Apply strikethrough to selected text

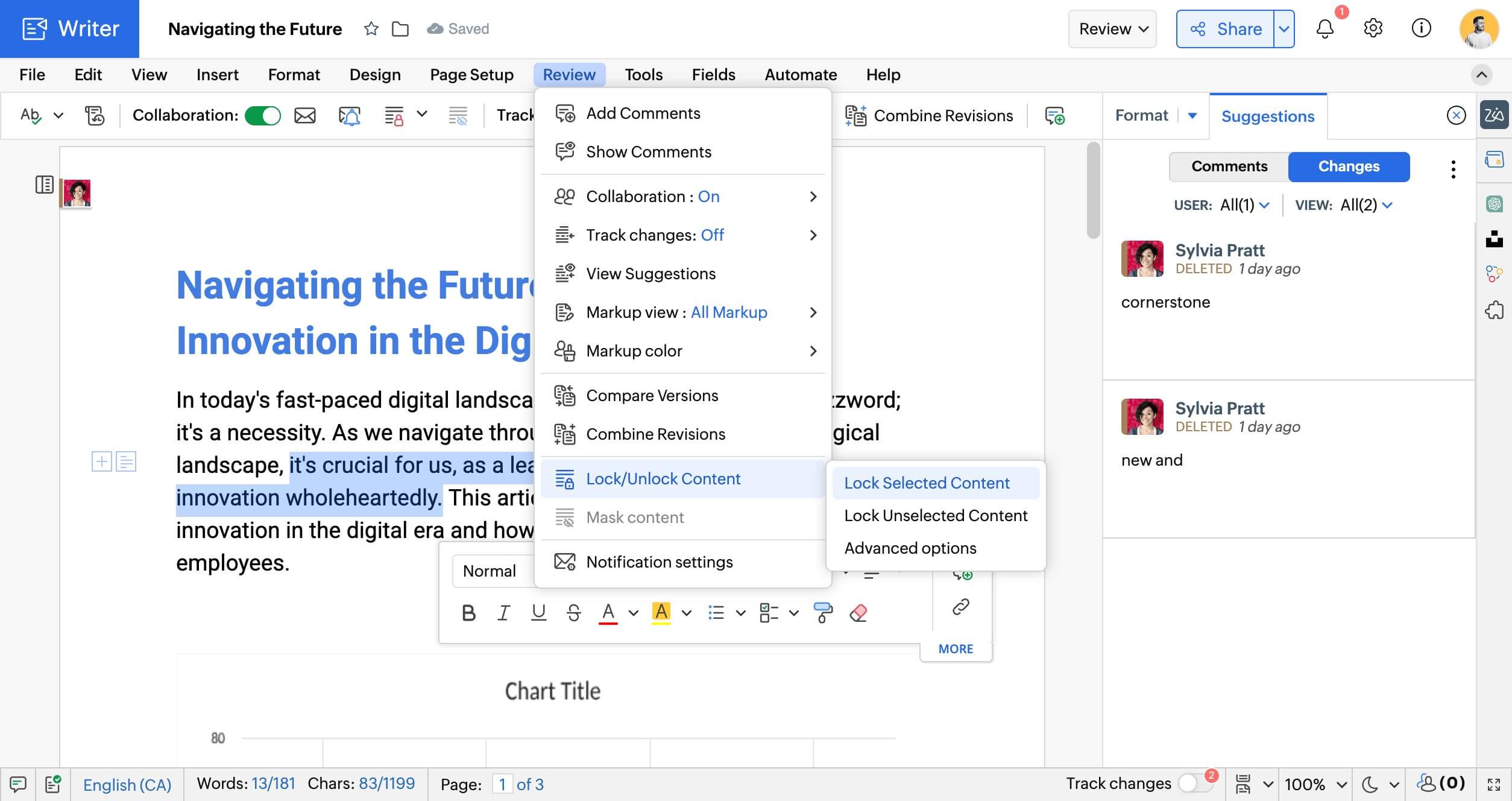573,613
